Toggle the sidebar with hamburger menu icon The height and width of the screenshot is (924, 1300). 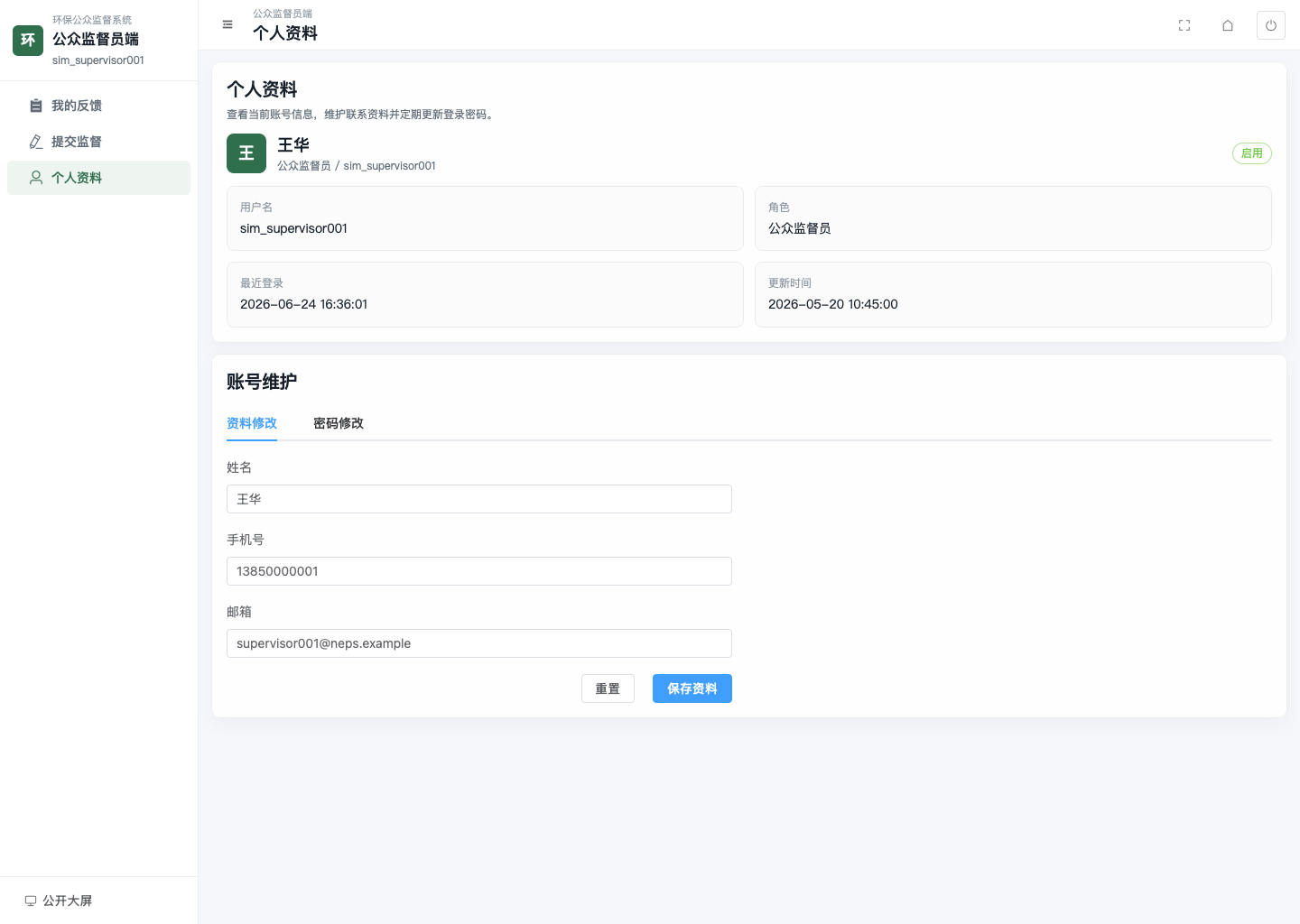(x=227, y=25)
